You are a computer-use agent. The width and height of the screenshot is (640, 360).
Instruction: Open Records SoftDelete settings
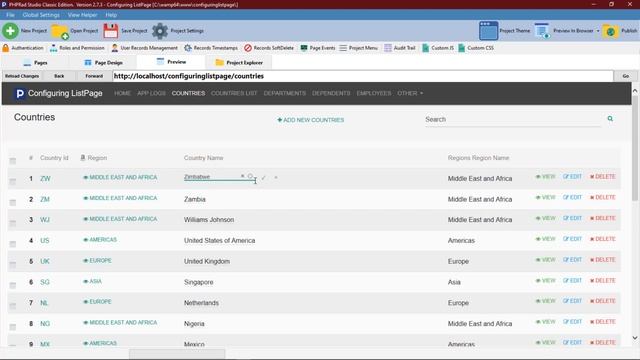click(269, 48)
